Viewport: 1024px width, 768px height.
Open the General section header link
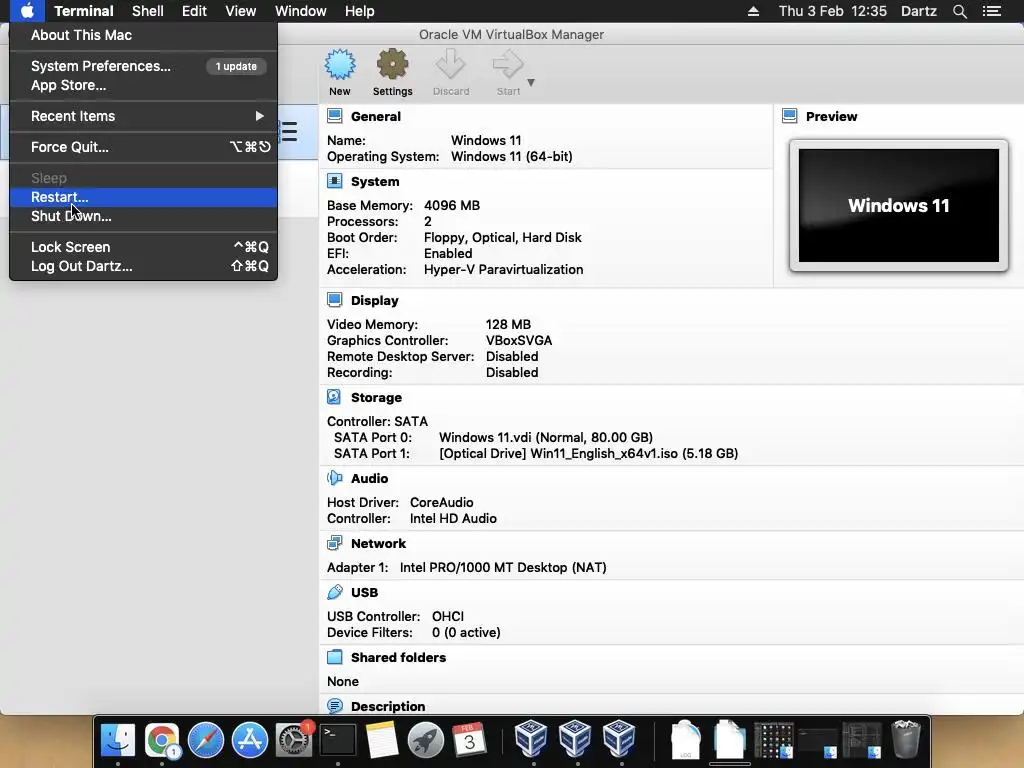coord(376,116)
